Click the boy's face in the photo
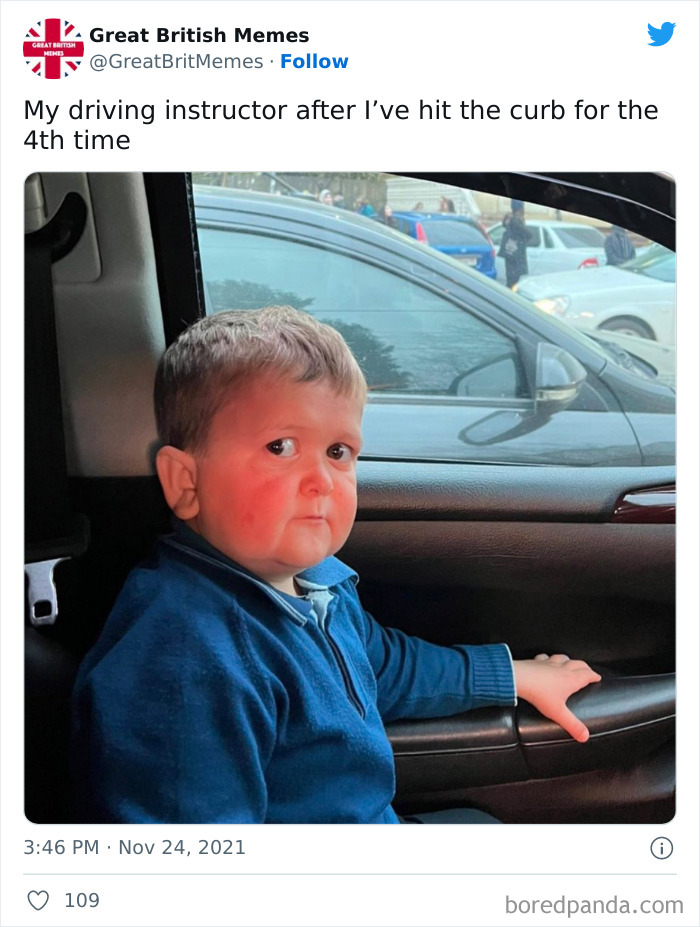 point(300,470)
